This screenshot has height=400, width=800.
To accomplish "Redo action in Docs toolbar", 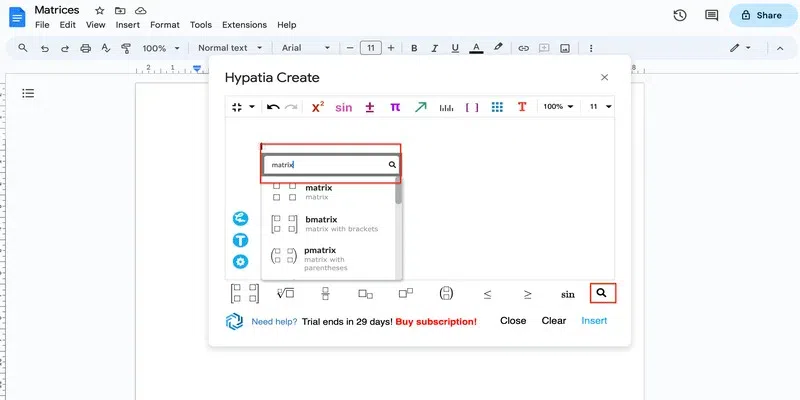I will coord(65,48).
